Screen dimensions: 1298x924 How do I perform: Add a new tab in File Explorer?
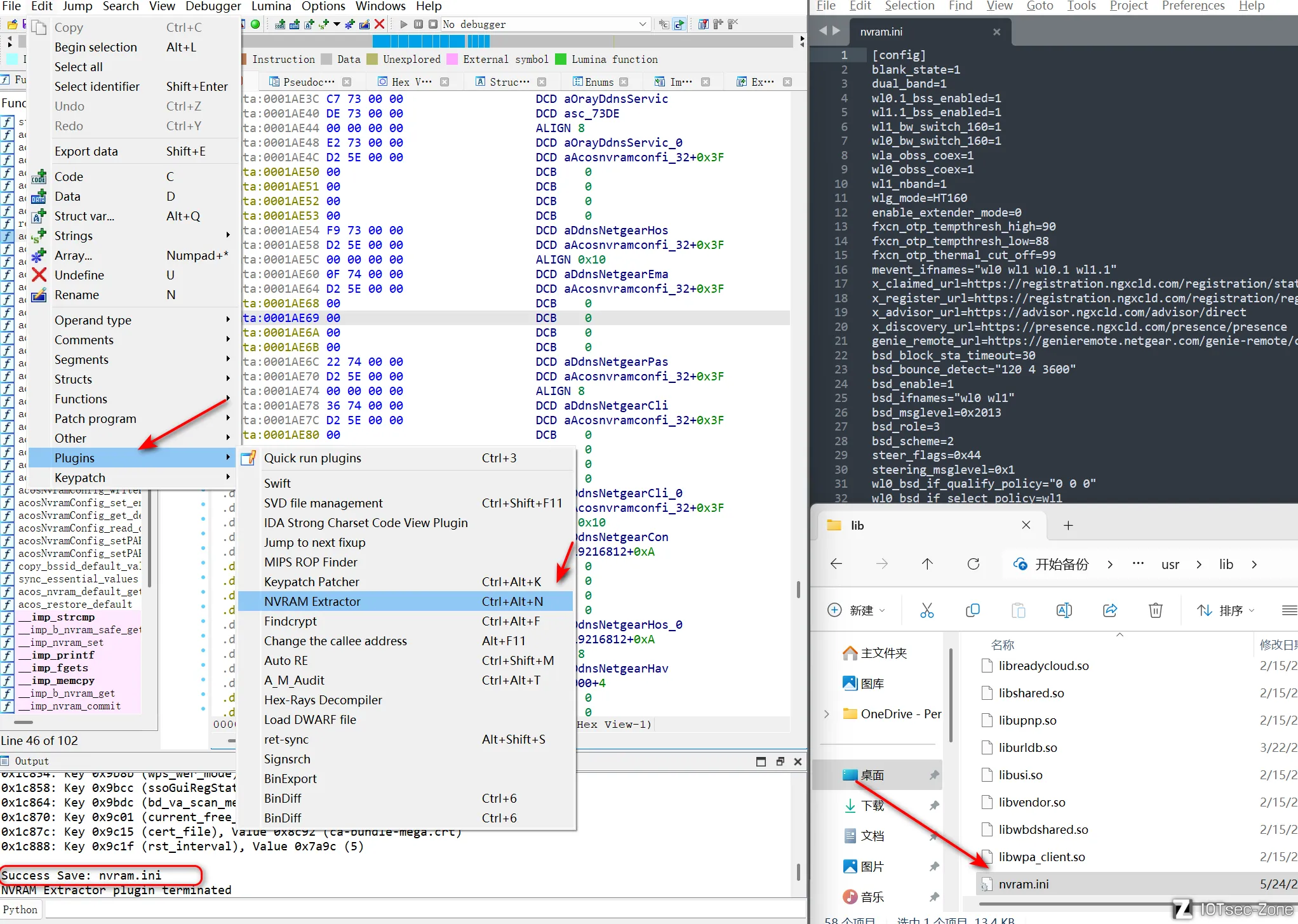1068,525
